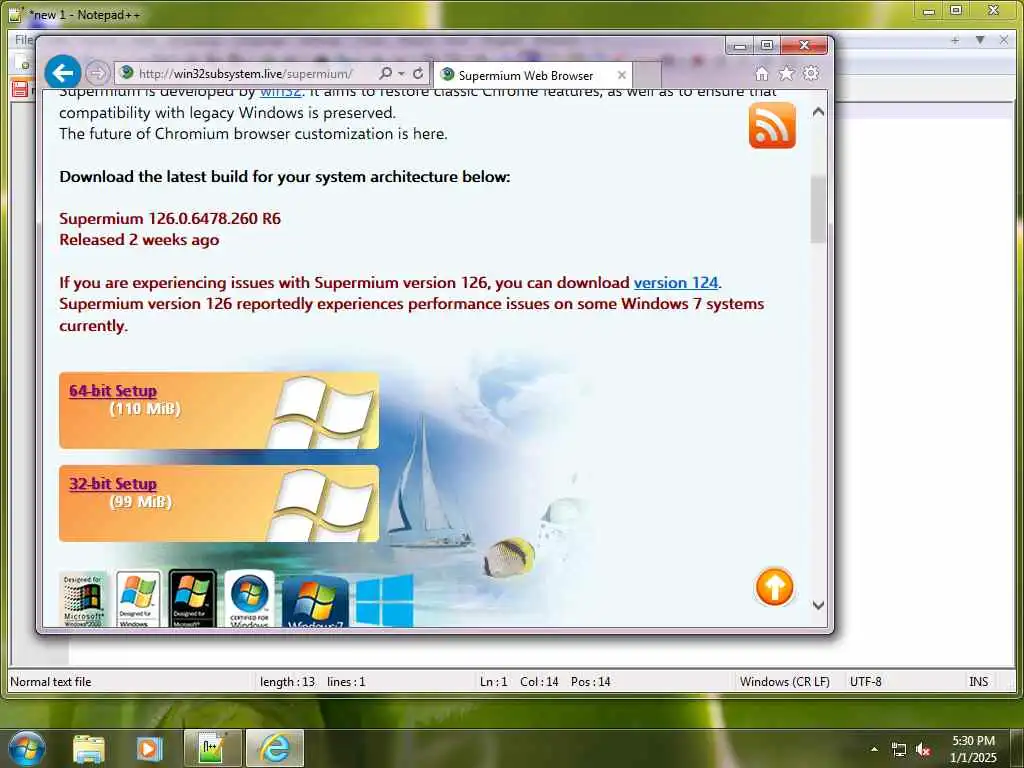This screenshot has width=1024, height=768.
Task: Open the Tools gear icon
Action: click(x=811, y=73)
